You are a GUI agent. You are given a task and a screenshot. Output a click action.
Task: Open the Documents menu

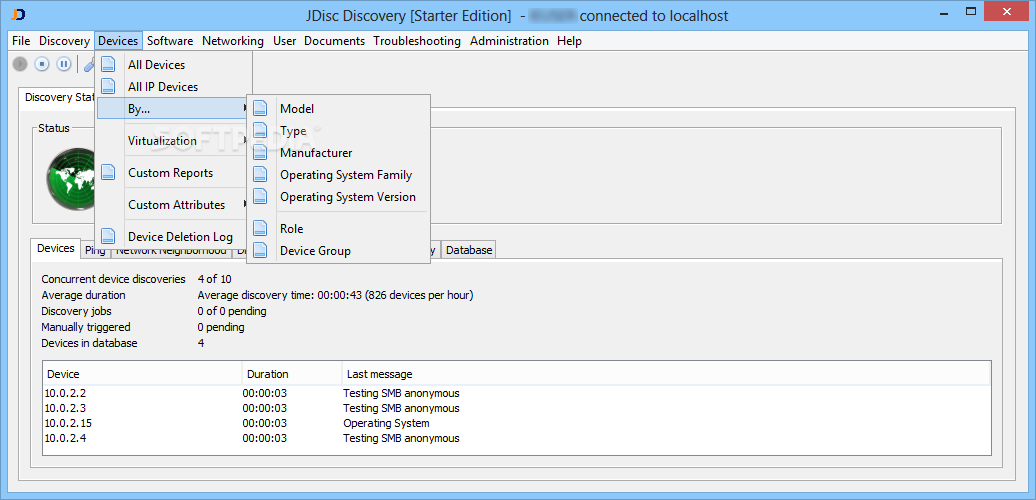click(x=334, y=41)
